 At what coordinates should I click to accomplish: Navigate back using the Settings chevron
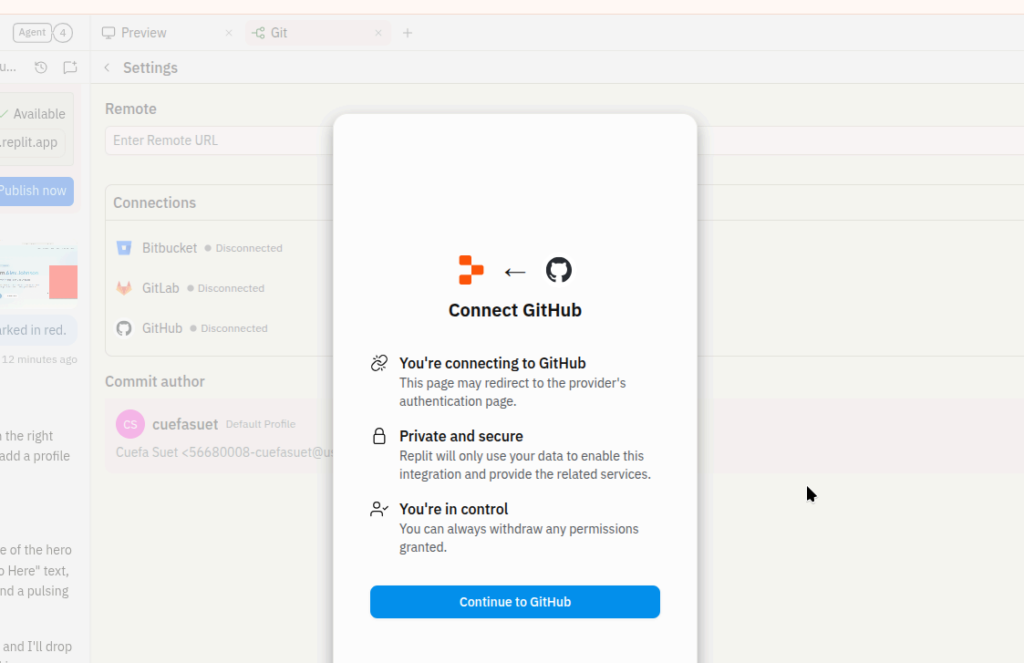[106, 67]
